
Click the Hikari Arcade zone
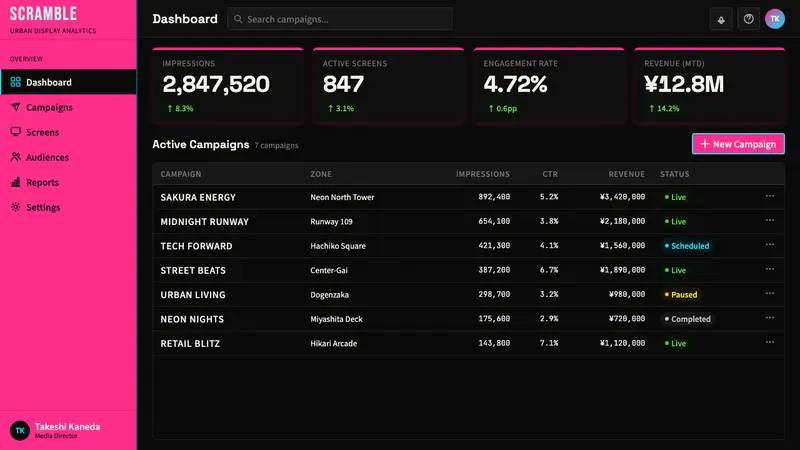pyautogui.click(x=334, y=343)
